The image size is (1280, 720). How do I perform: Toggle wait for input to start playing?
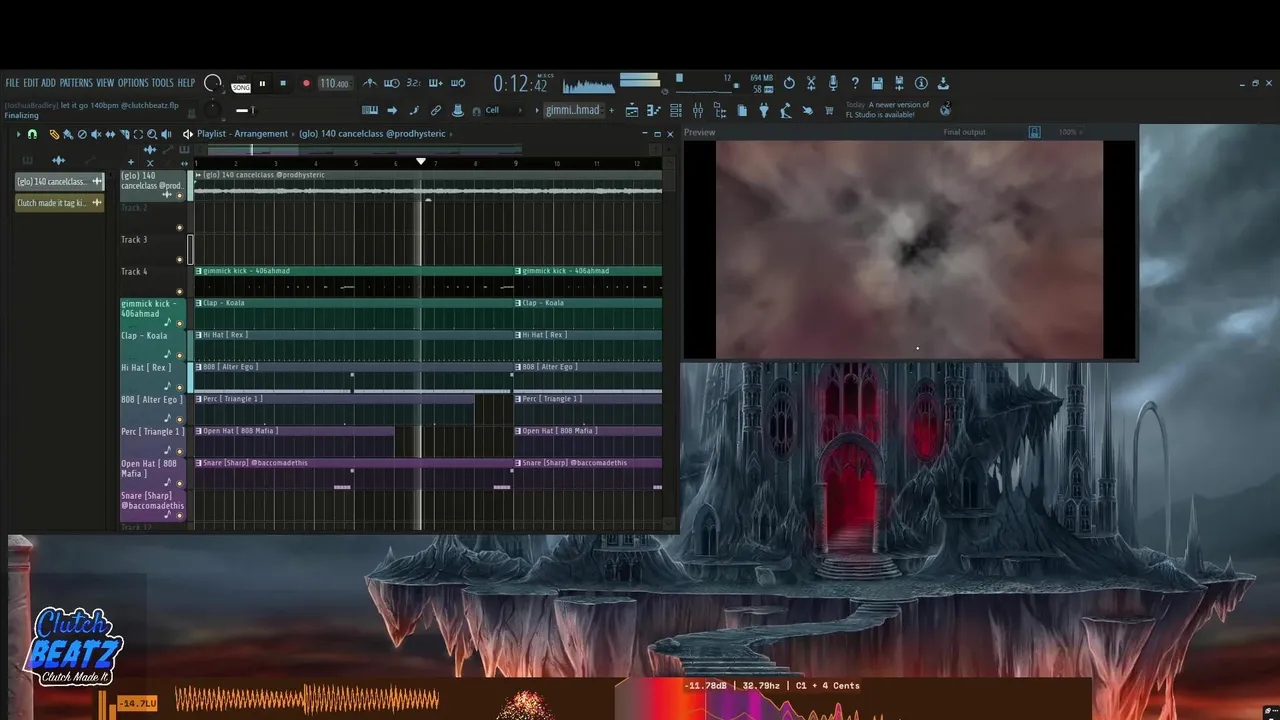(392, 83)
